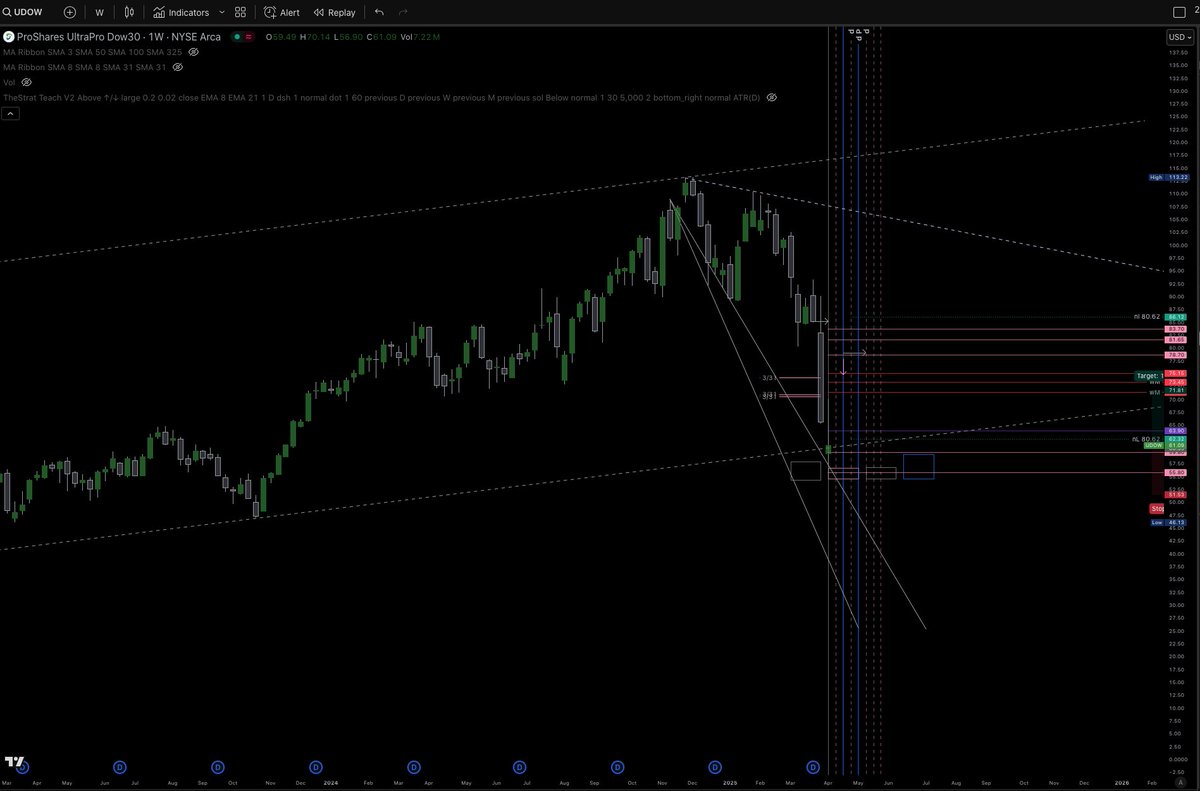This screenshot has width=1200, height=791.
Task: Open the candlestick chart type menu
Action: tap(130, 12)
